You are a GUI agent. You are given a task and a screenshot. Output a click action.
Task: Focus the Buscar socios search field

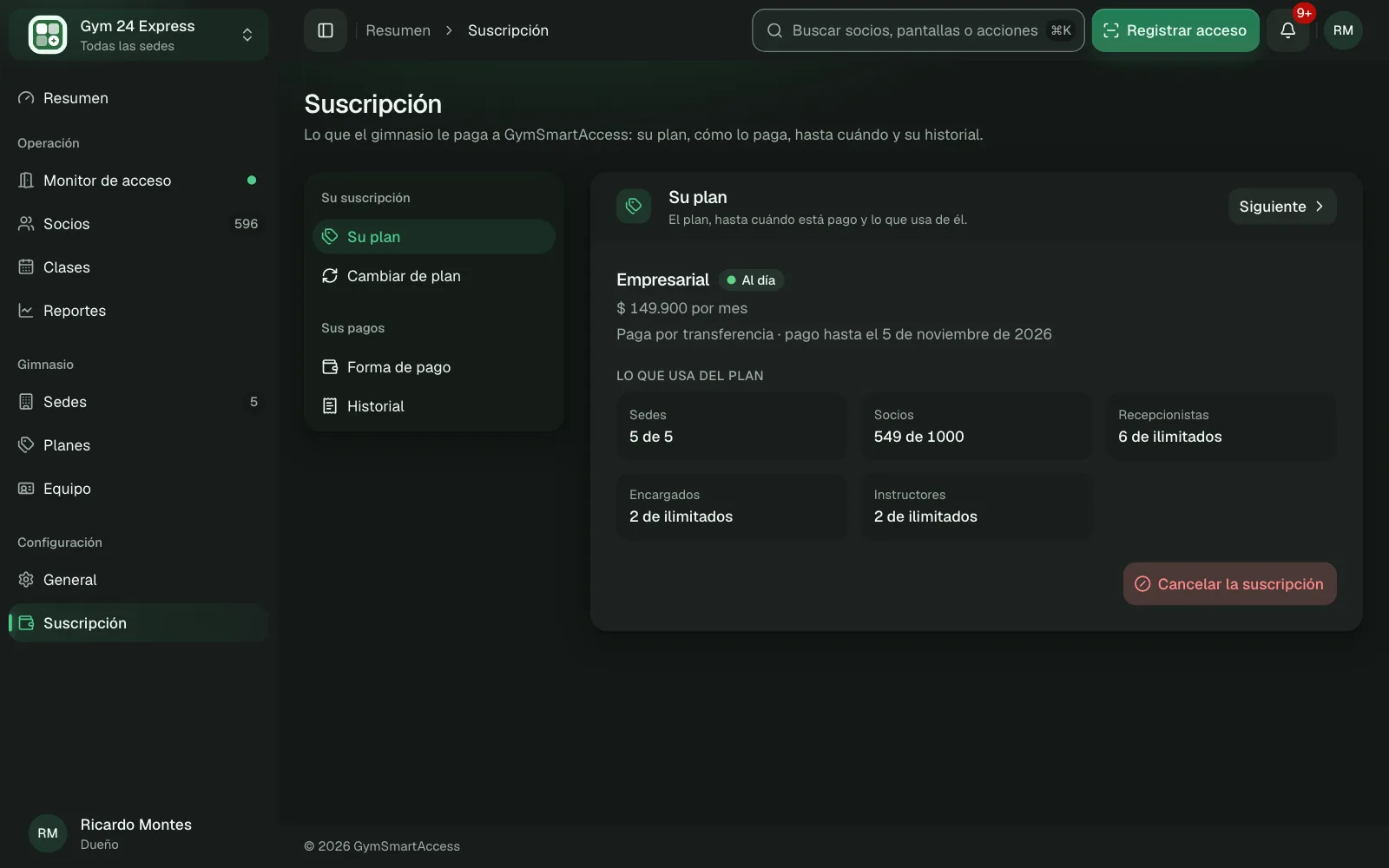(x=918, y=30)
